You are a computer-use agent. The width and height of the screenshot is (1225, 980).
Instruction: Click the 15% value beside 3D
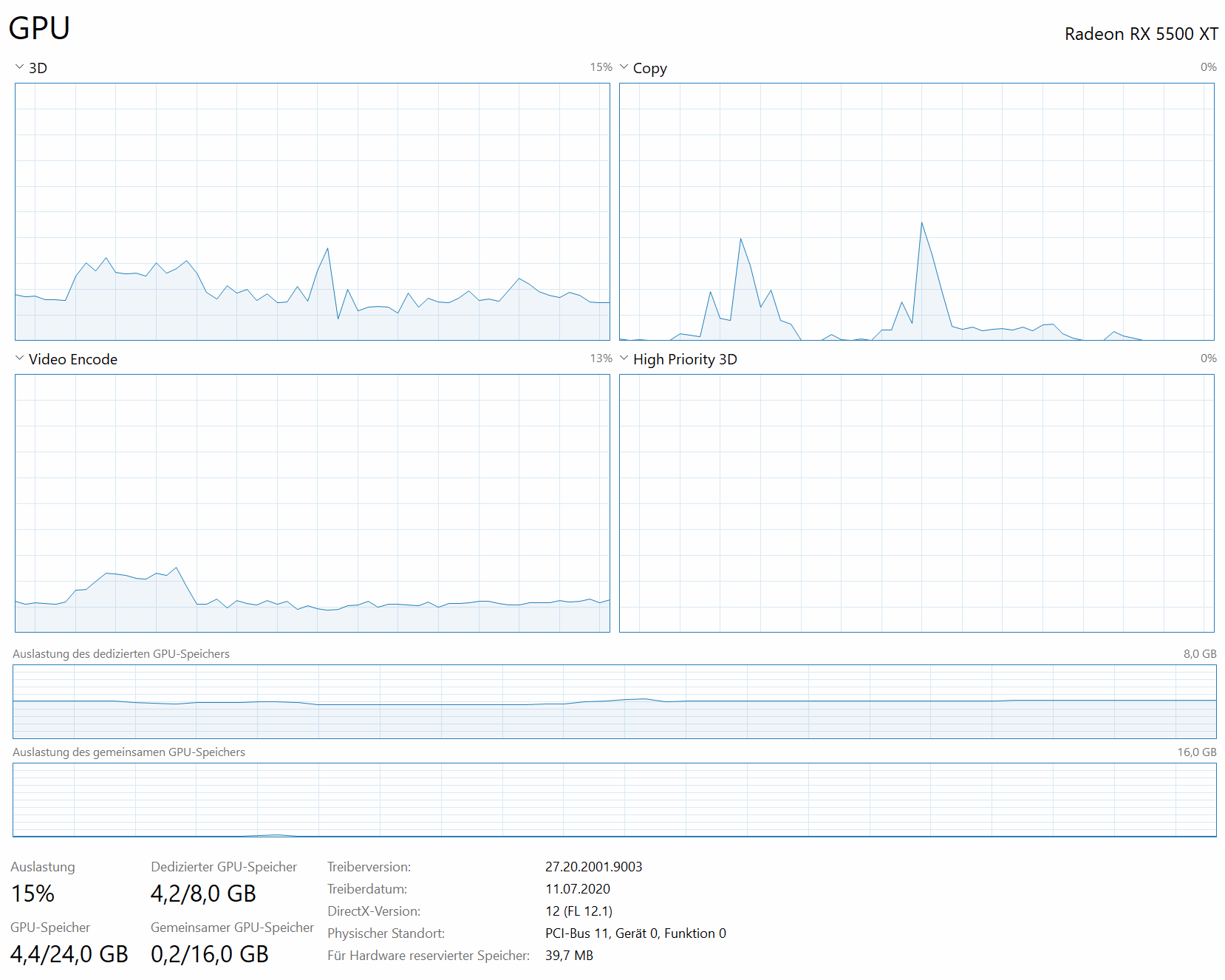[601, 67]
